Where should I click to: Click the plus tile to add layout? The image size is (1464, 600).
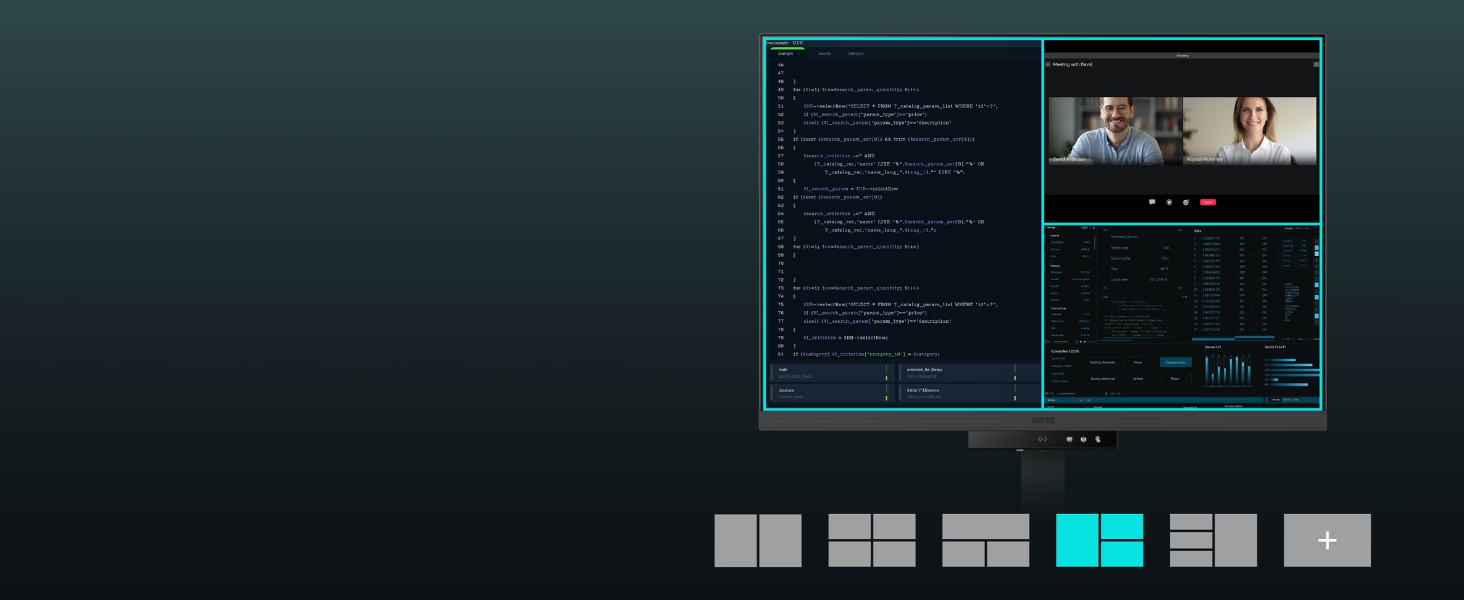1327,540
